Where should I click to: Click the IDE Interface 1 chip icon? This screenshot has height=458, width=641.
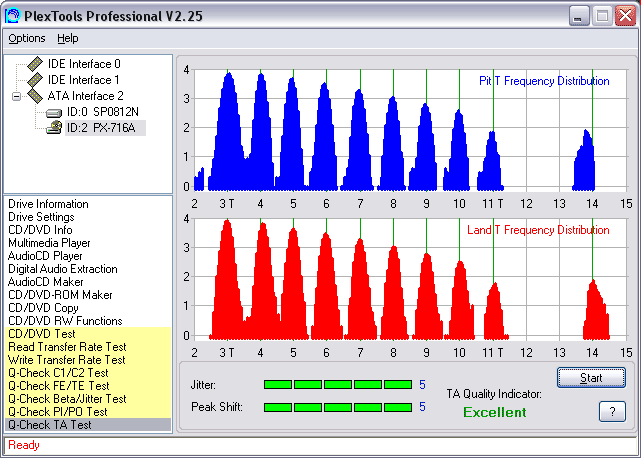35,80
